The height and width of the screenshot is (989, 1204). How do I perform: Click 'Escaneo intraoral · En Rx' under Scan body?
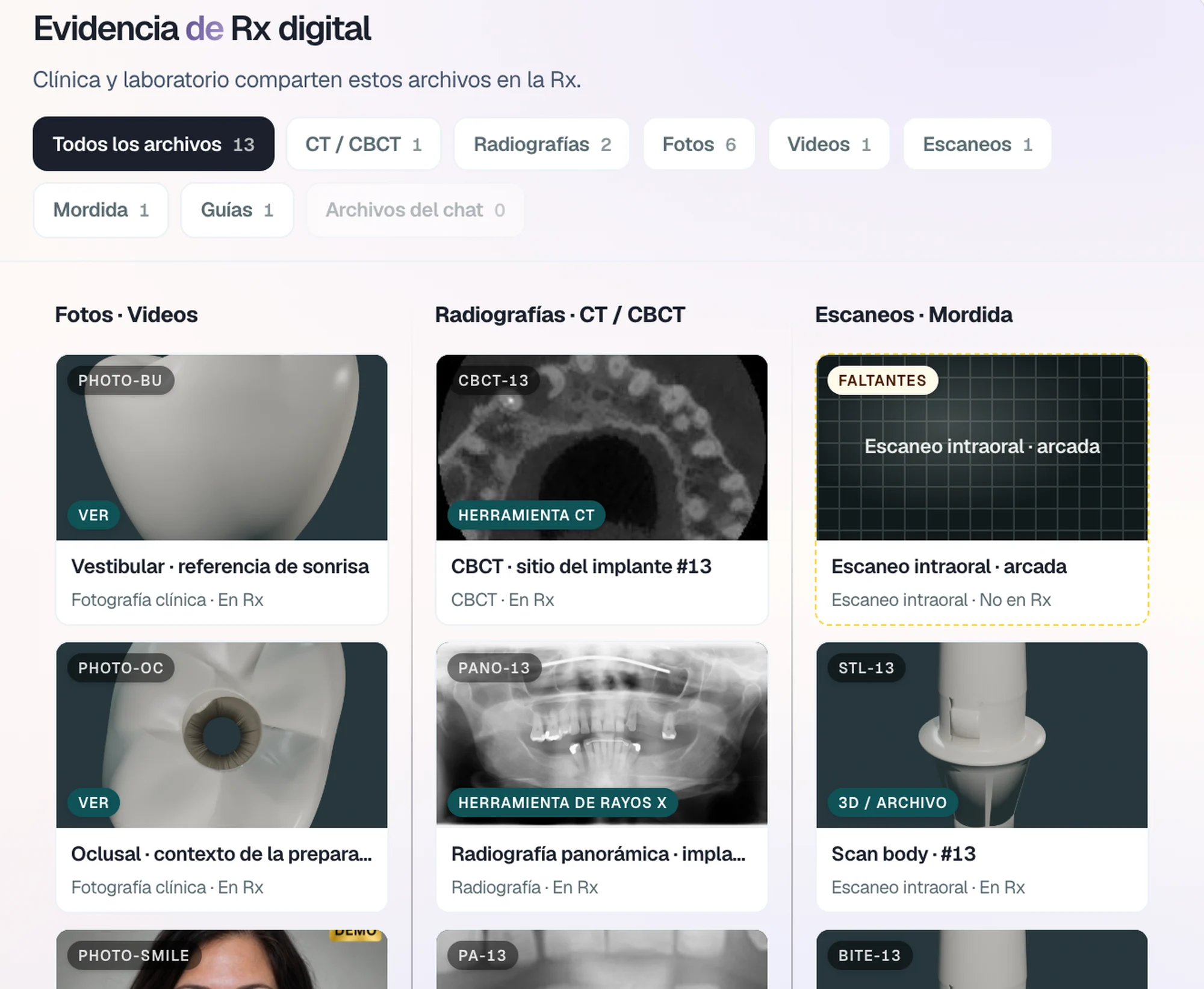(x=928, y=887)
